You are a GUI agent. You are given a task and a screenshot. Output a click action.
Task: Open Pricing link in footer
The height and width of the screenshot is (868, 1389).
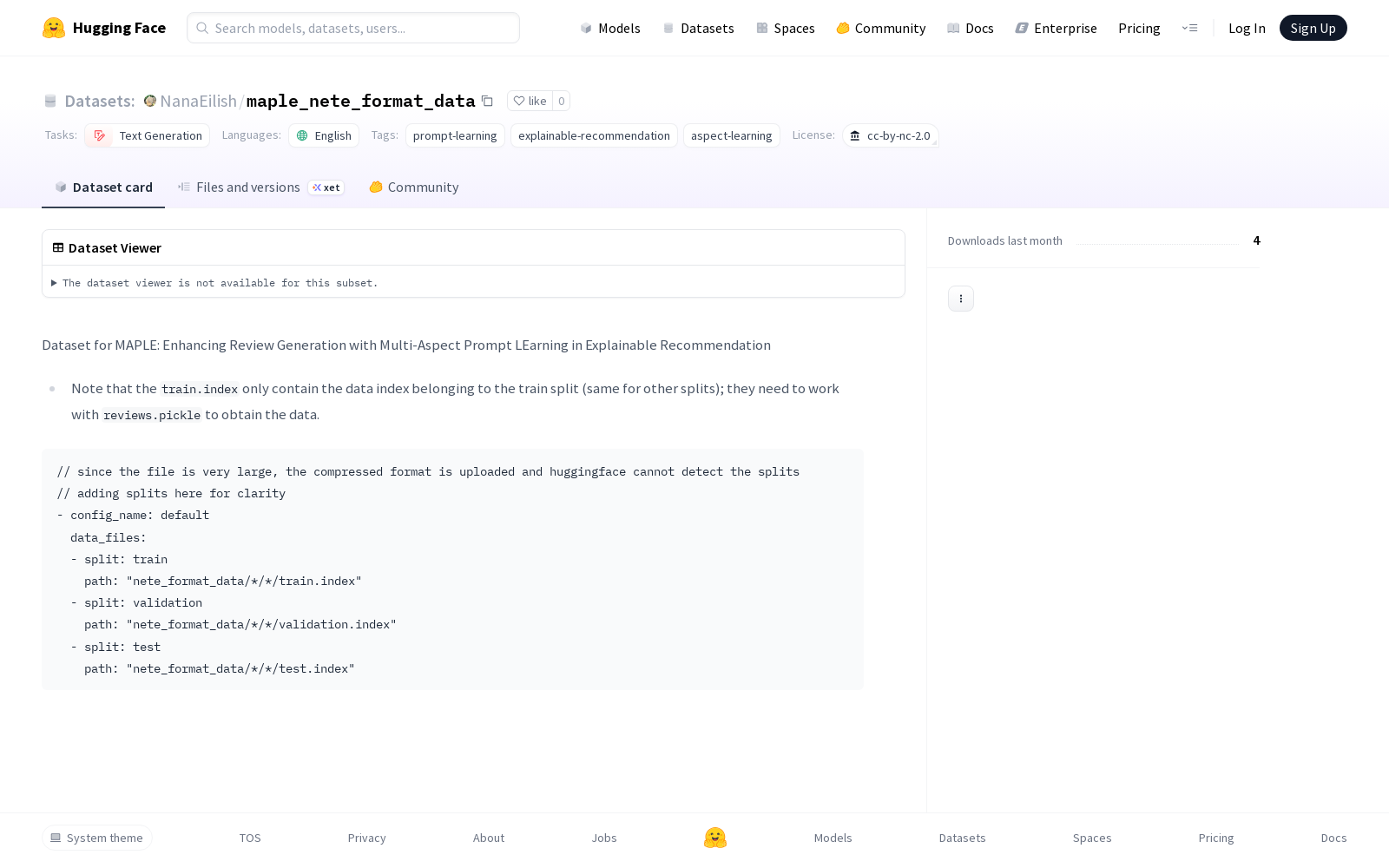click(x=1216, y=838)
